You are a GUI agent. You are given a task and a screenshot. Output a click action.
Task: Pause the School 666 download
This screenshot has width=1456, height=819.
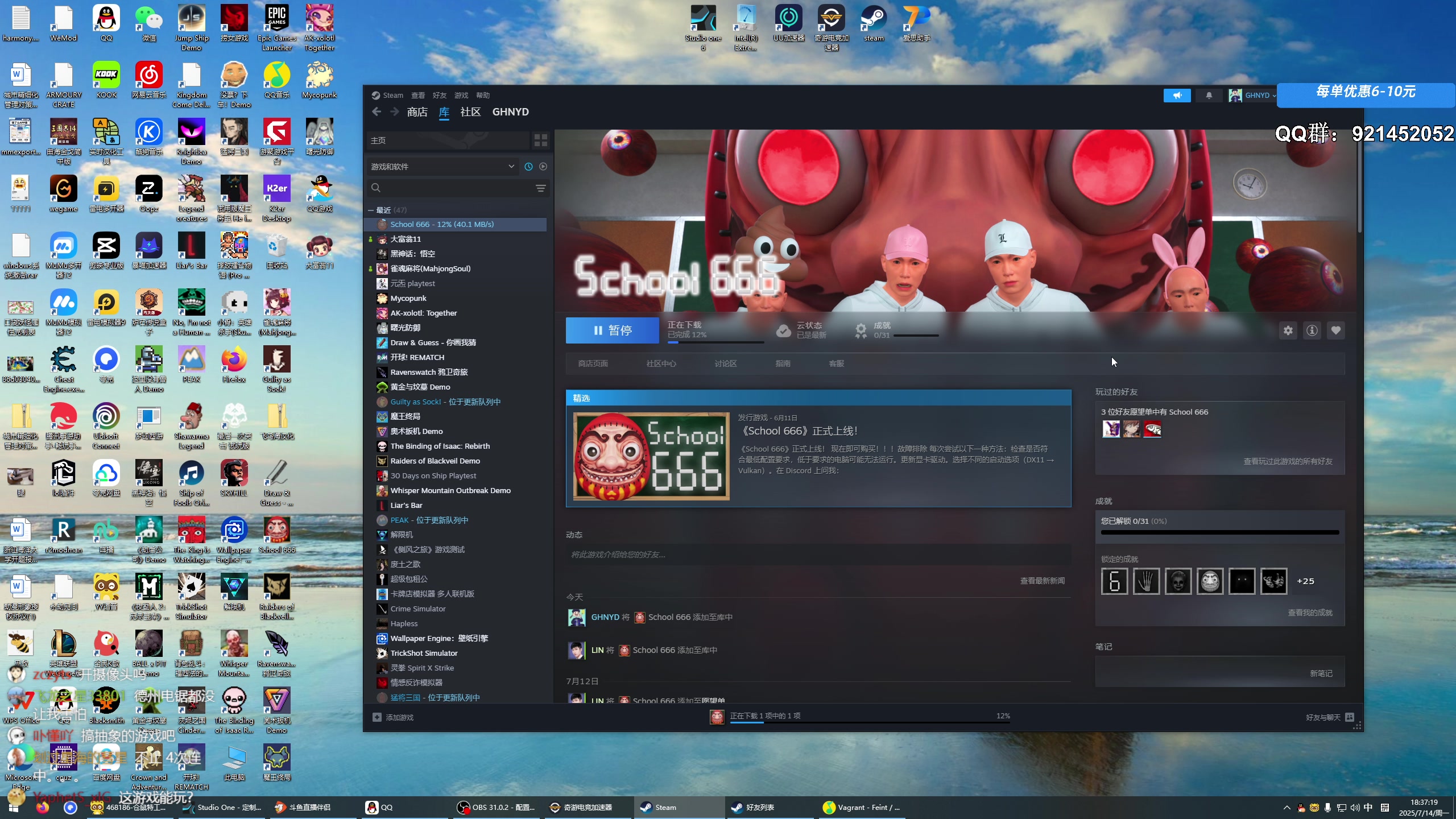pyautogui.click(x=612, y=330)
